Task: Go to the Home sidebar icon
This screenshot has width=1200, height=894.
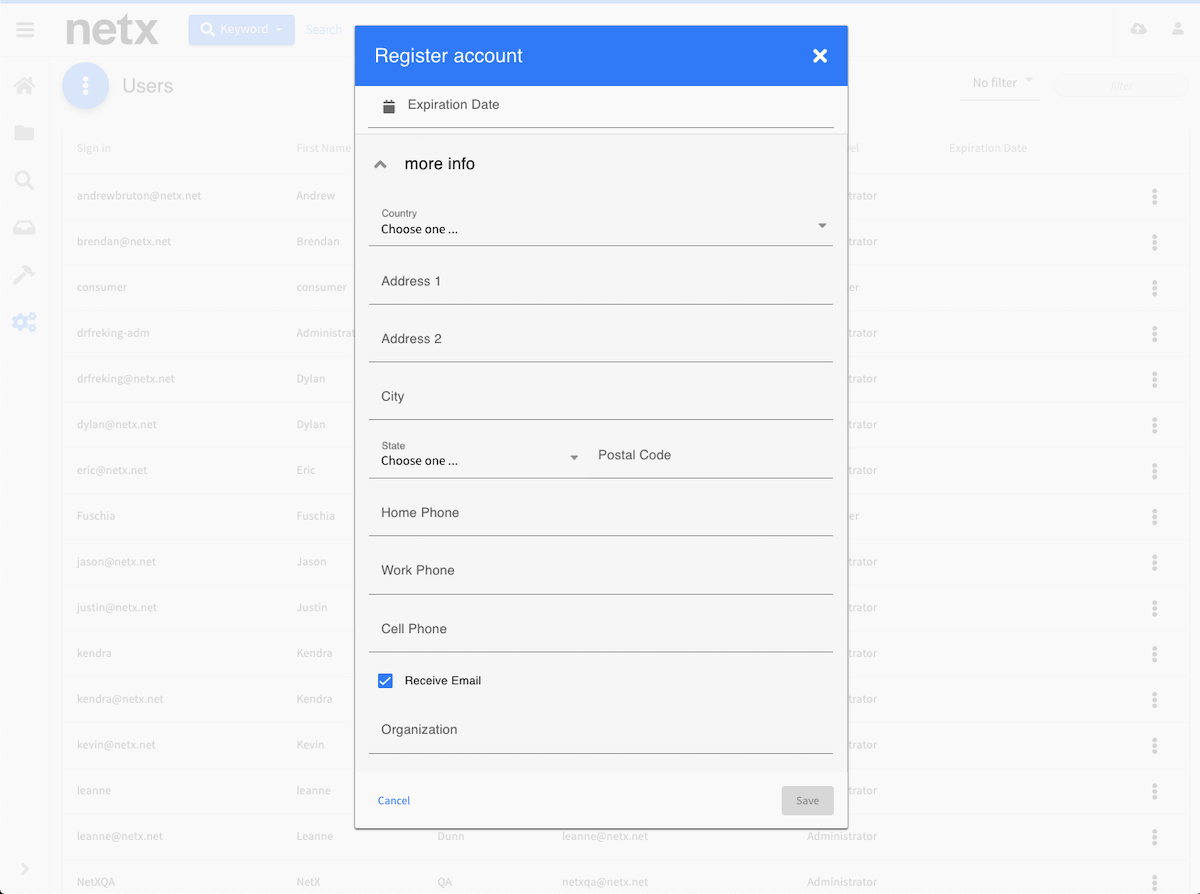Action: 24,86
